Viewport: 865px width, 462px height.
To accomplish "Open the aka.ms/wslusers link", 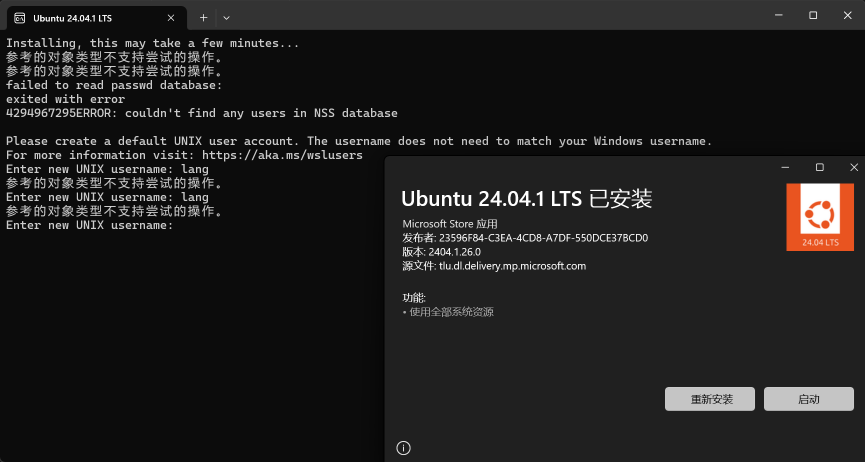I will (x=281, y=156).
